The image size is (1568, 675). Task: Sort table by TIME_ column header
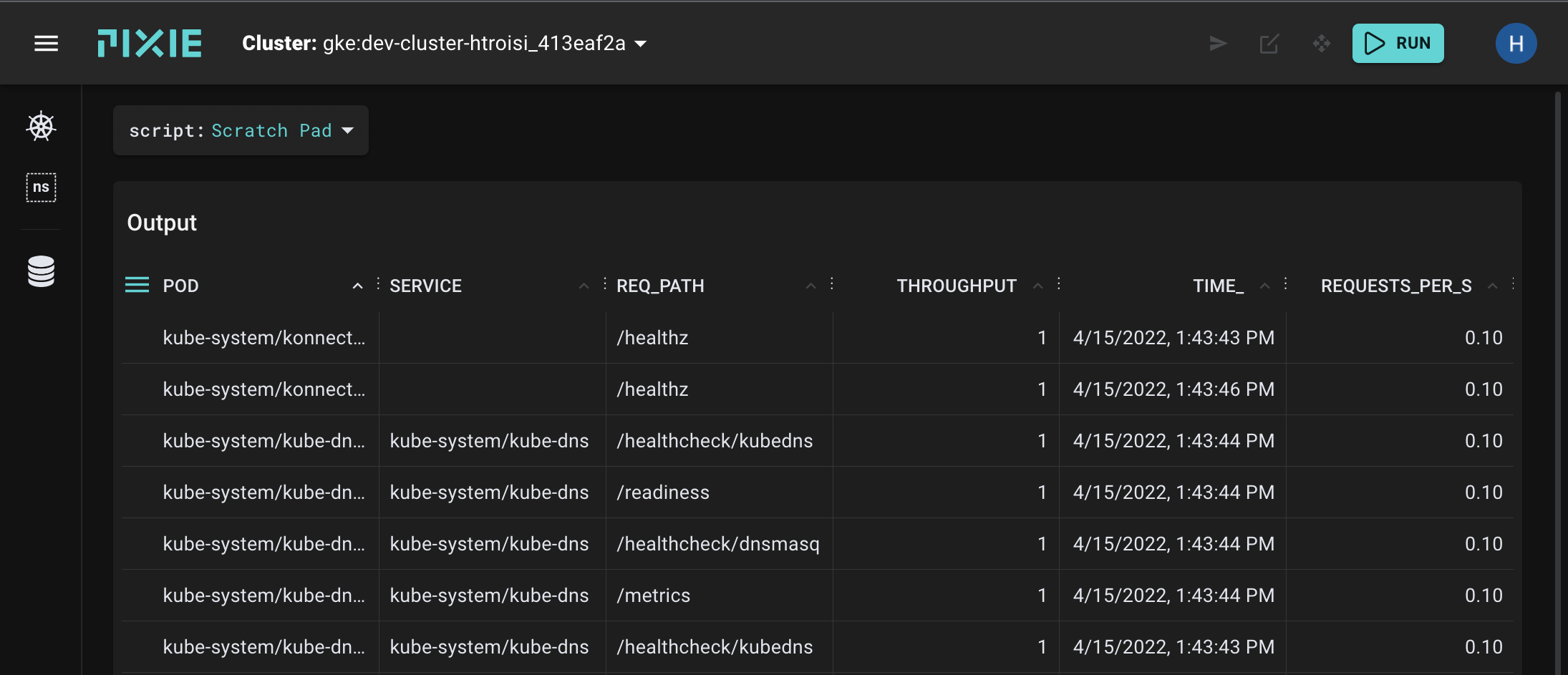click(x=1217, y=286)
